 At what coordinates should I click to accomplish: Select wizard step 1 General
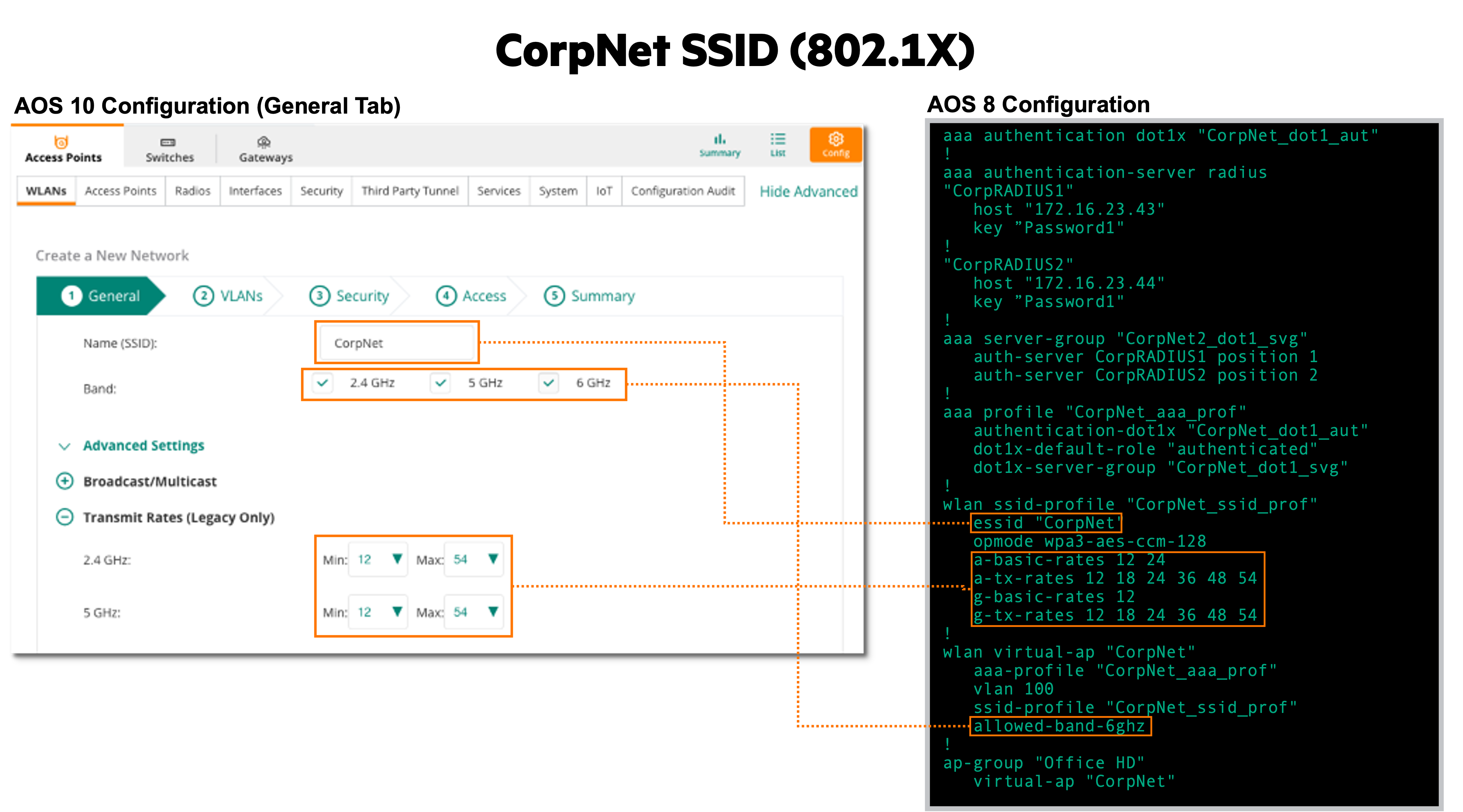100,296
